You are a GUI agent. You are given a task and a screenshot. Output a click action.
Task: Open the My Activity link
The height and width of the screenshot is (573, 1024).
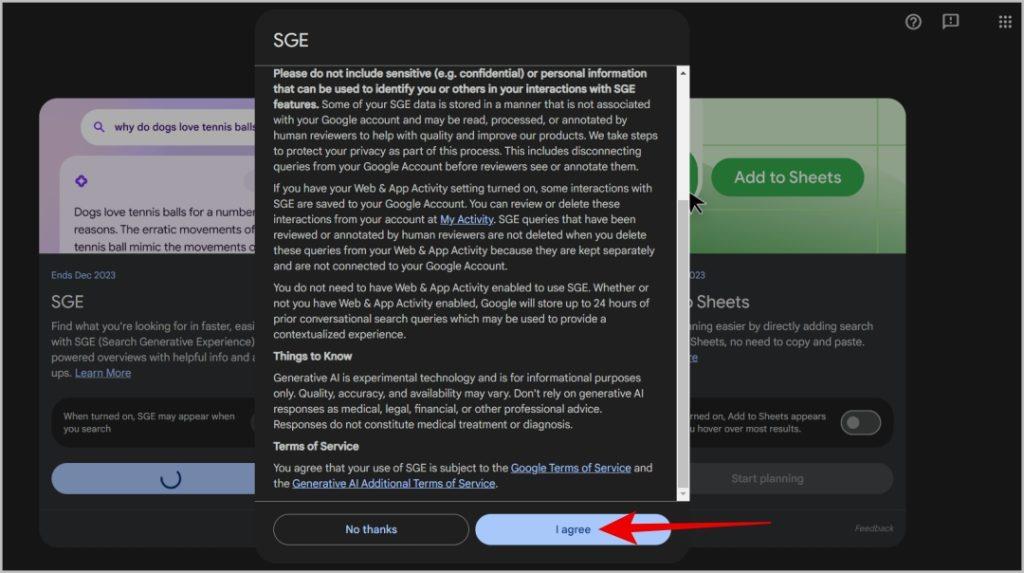[466, 220]
